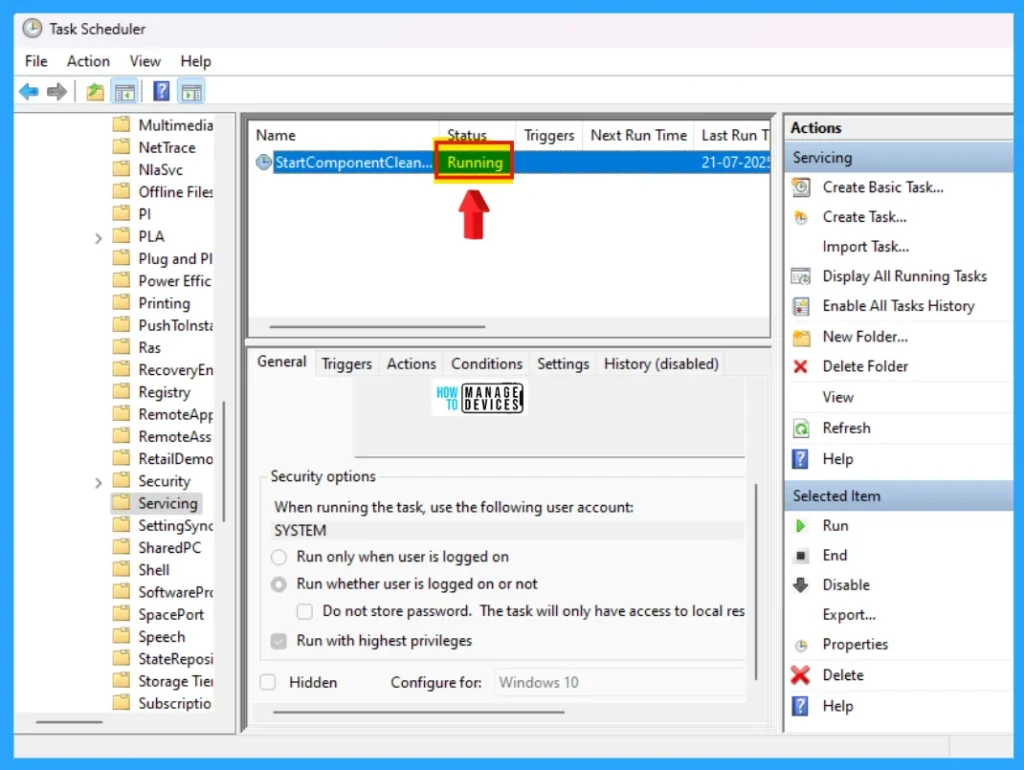
Task: Select the Servicing folder in tree
Action: click(168, 503)
